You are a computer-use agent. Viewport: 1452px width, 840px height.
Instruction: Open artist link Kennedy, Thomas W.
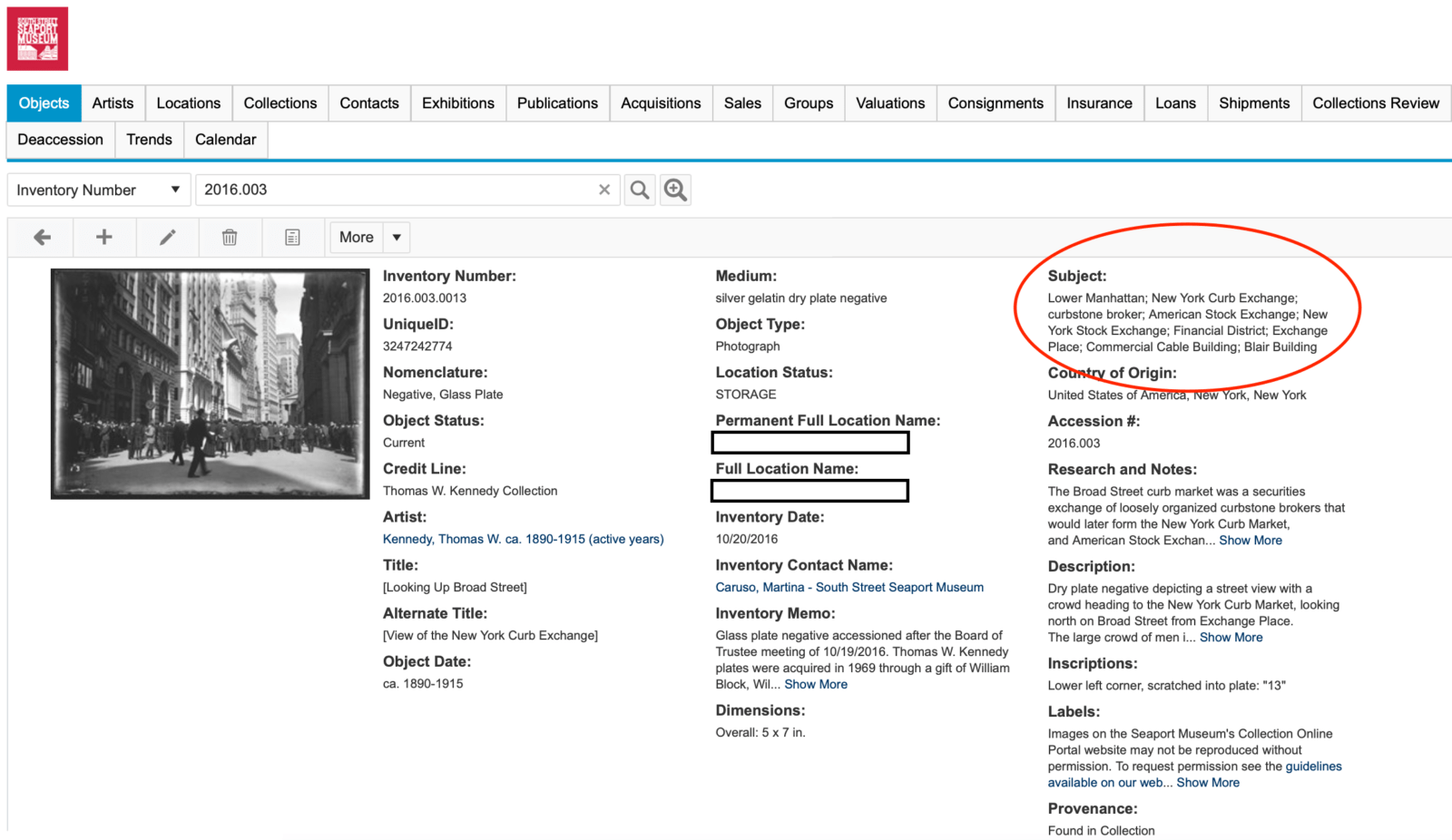tap(523, 538)
